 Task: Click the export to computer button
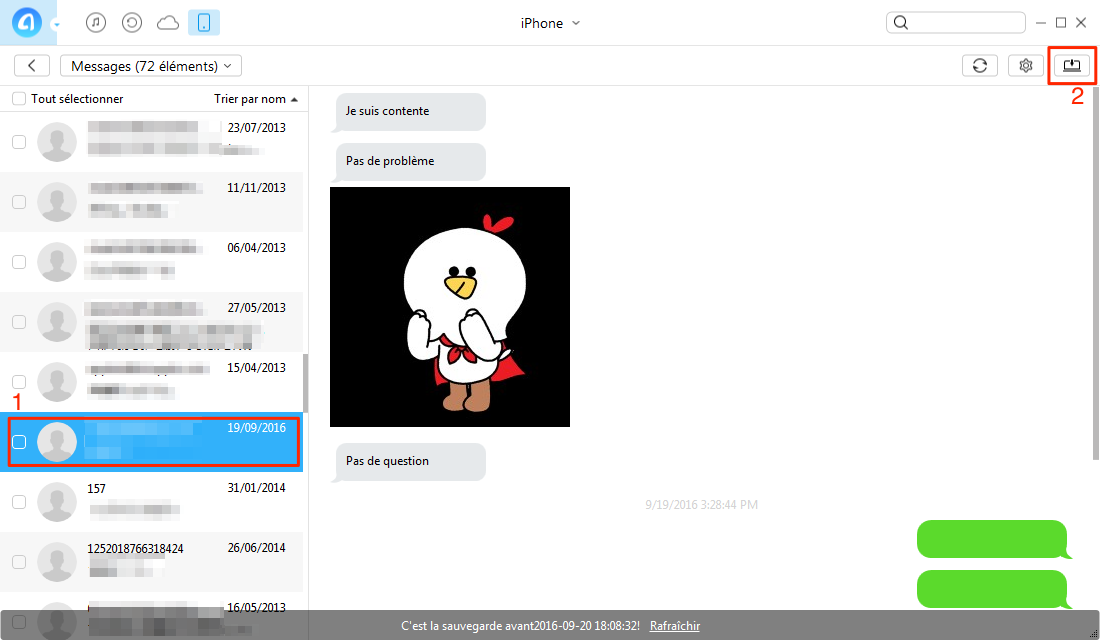click(x=1072, y=65)
